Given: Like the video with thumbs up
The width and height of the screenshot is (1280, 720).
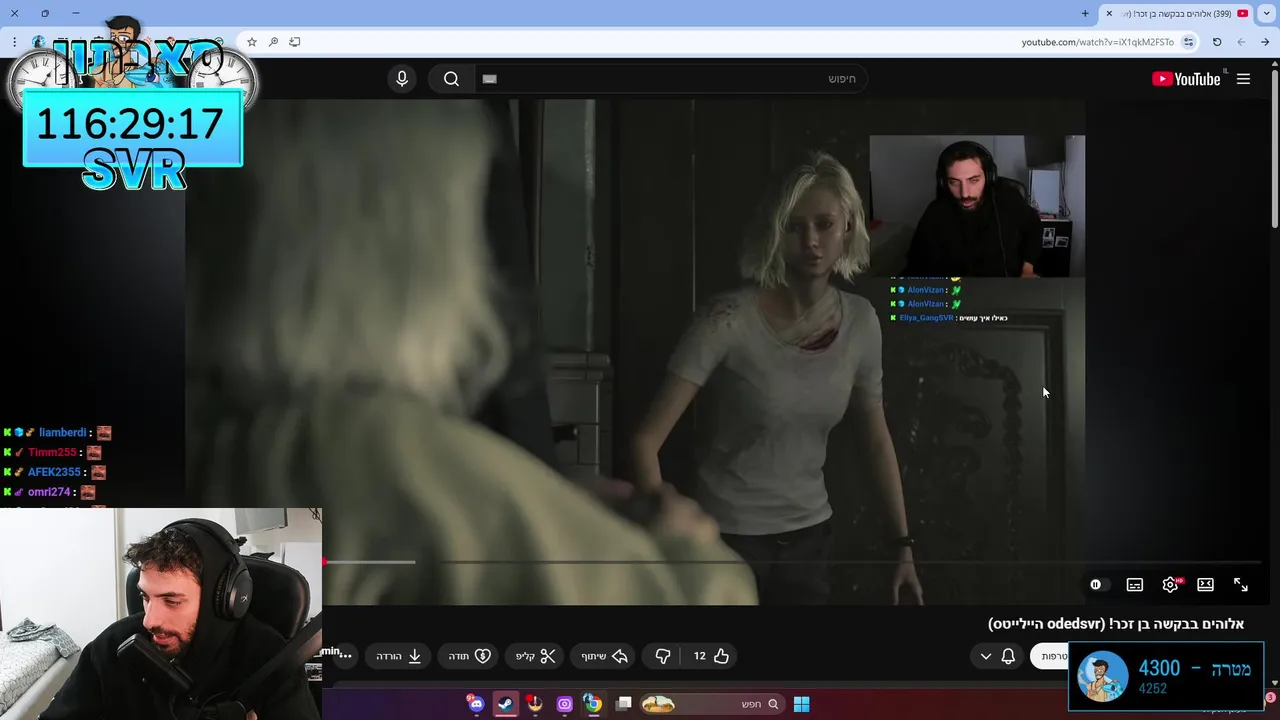Looking at the screenshot, I should (711, 656).
